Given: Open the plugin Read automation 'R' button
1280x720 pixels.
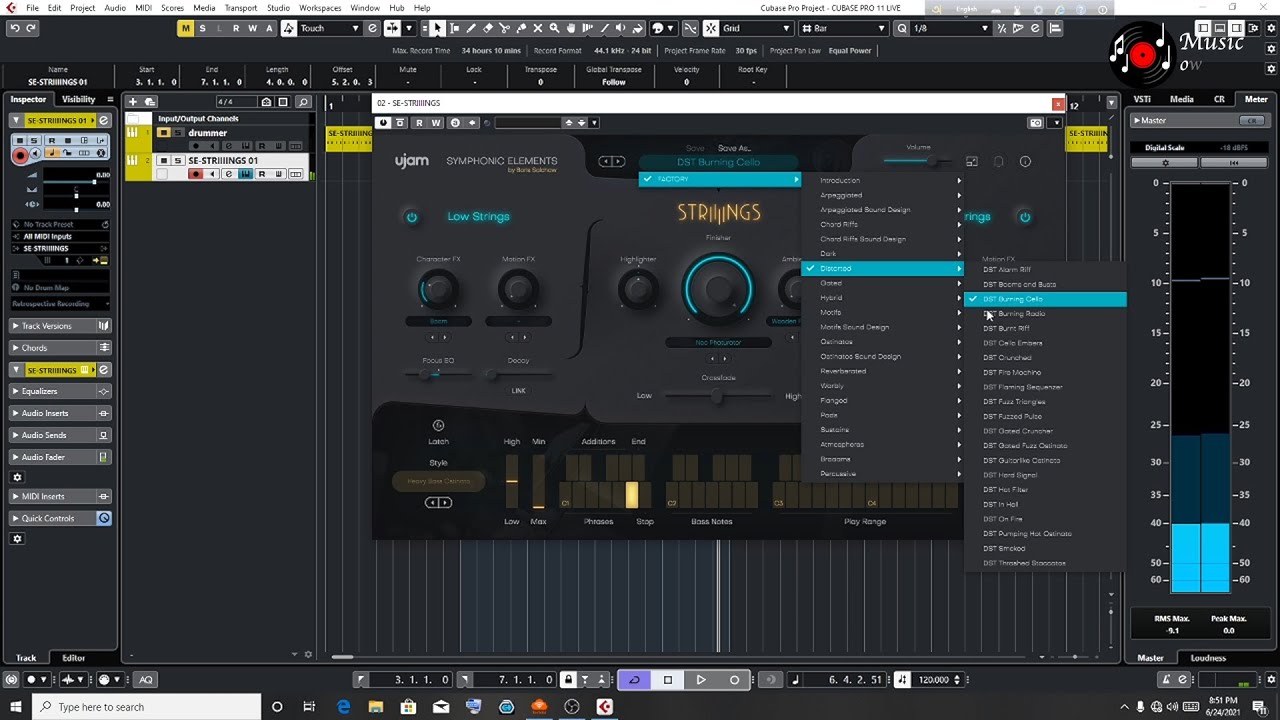Looking at the screenshot, I should 419,123.
